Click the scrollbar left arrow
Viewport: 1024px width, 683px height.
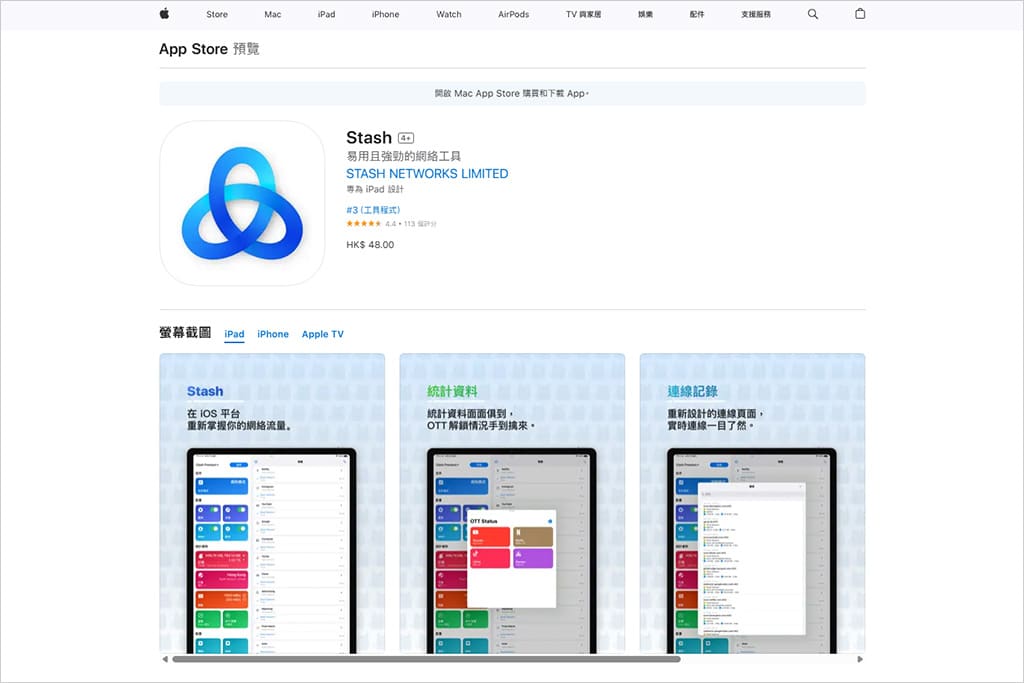[x=165, y=659]
